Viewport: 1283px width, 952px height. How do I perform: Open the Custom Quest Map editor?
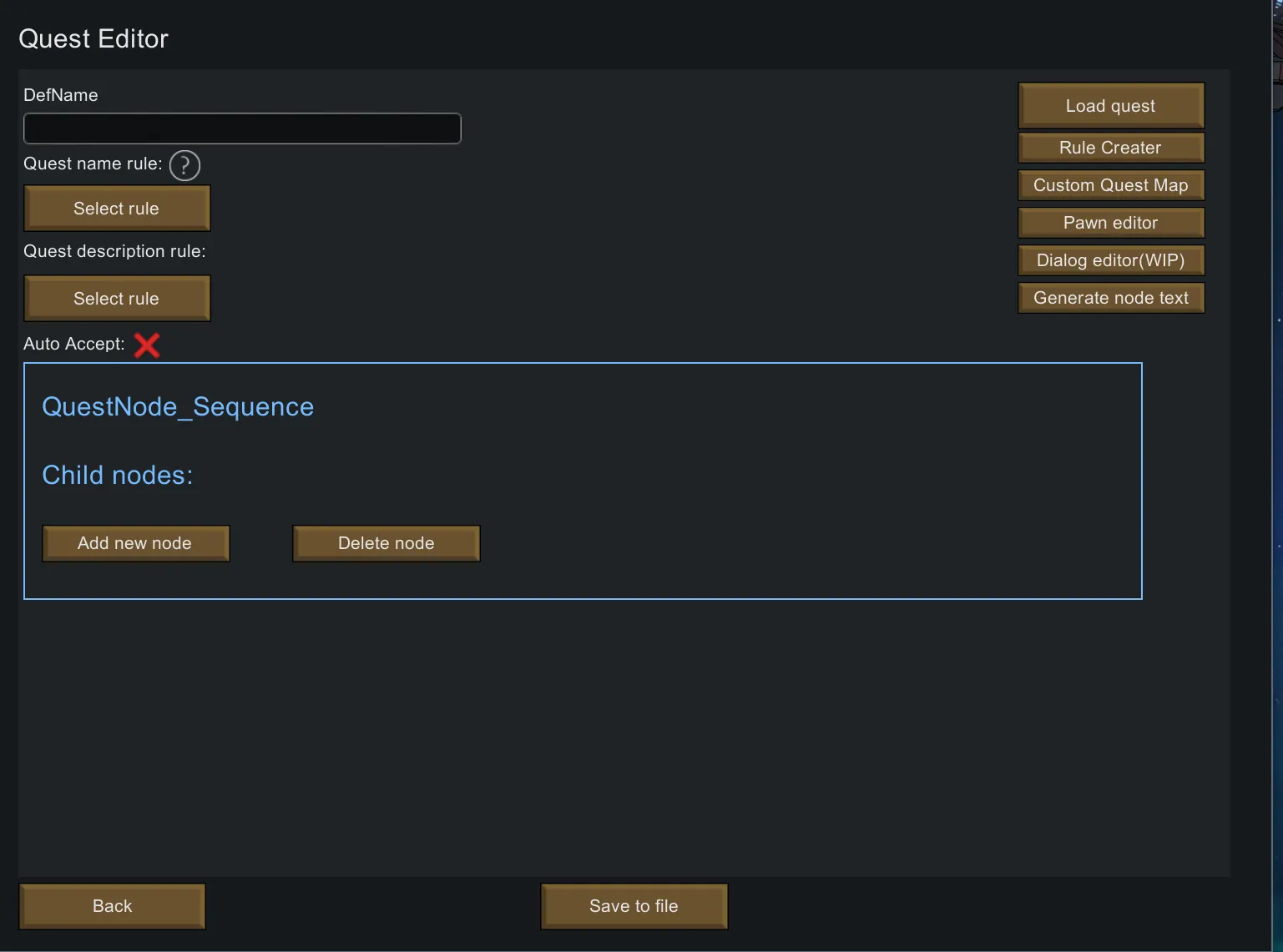(x=1110, y=185)
